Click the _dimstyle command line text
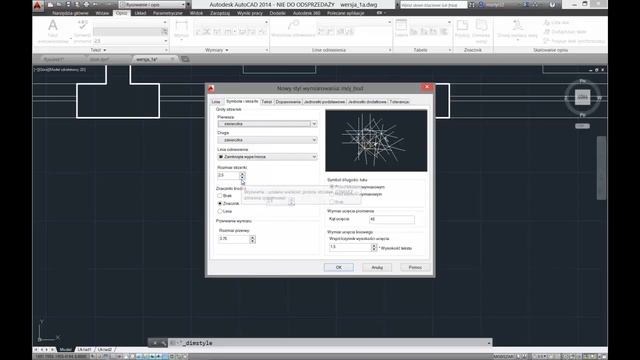 199,343
